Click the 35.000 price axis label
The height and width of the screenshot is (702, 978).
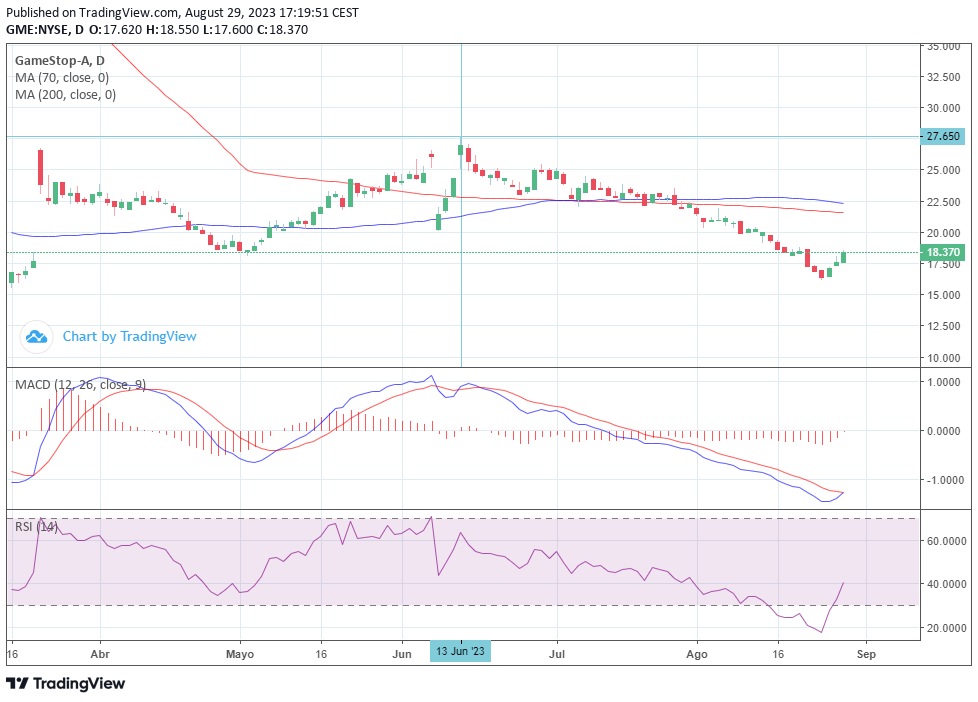point(943,46)
